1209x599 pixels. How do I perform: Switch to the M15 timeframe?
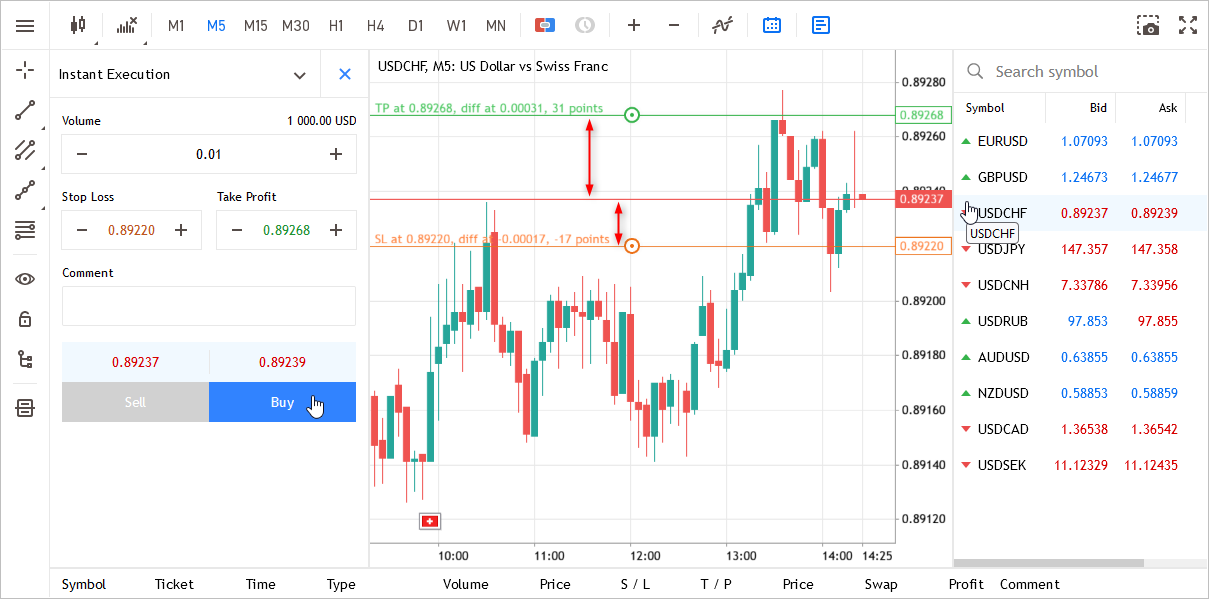[x=255, y=25]
